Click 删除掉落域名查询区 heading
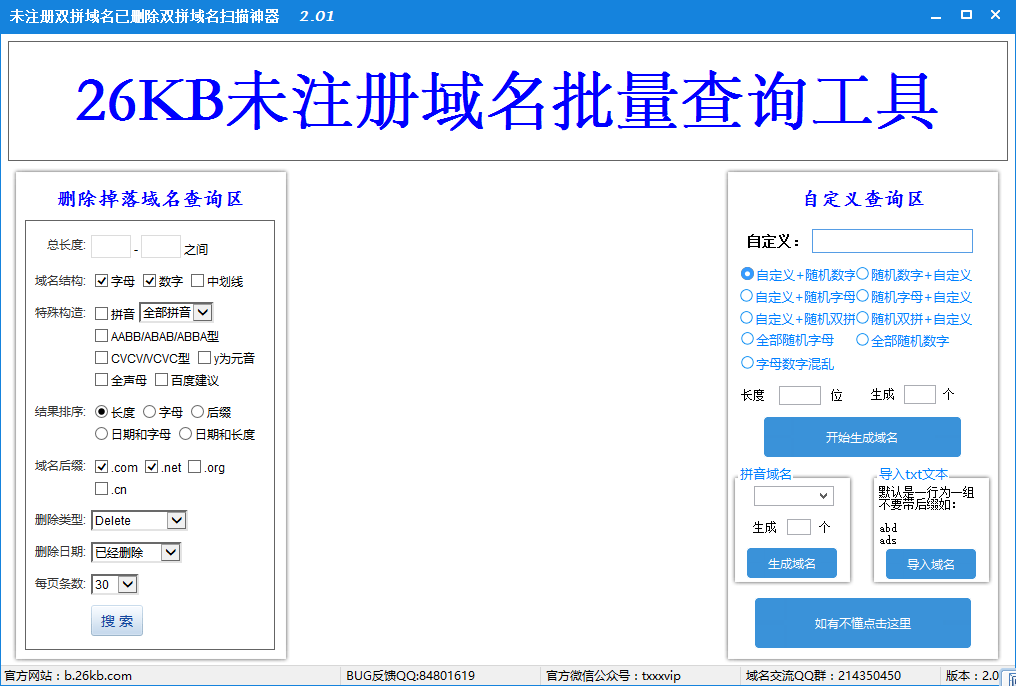The image size is (1016, 686). coord(150,199)
